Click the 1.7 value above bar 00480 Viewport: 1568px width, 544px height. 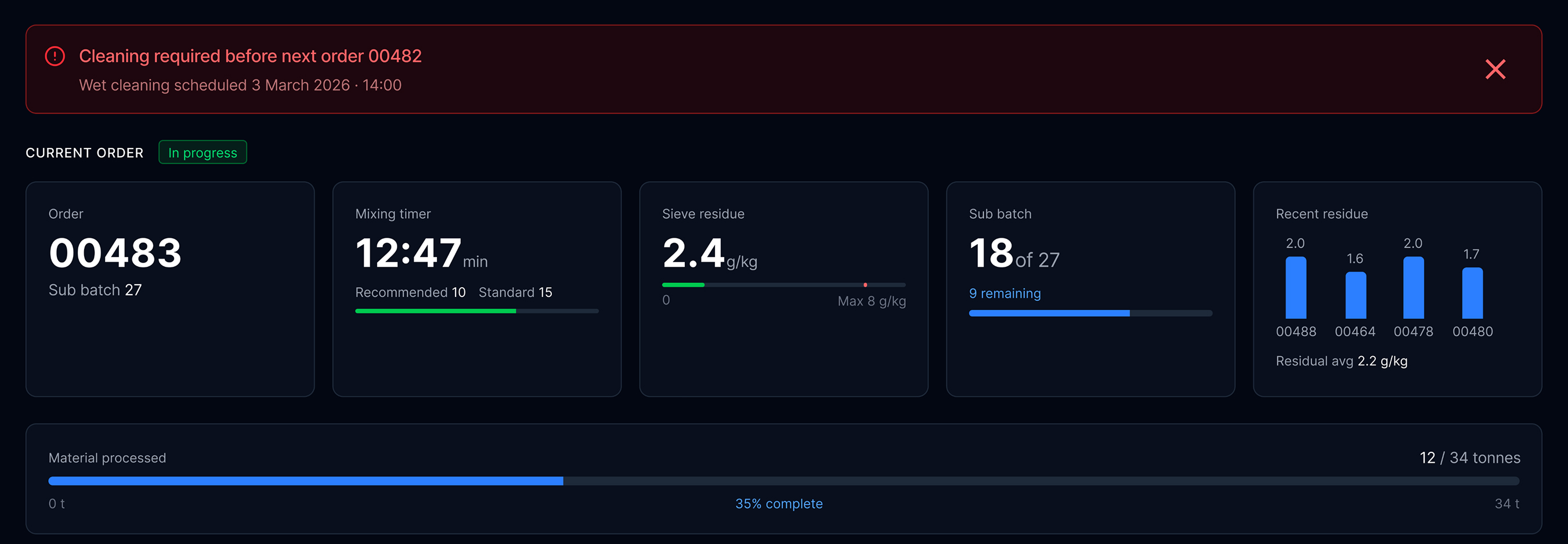pyautogui.click(x=1471, y=255)
